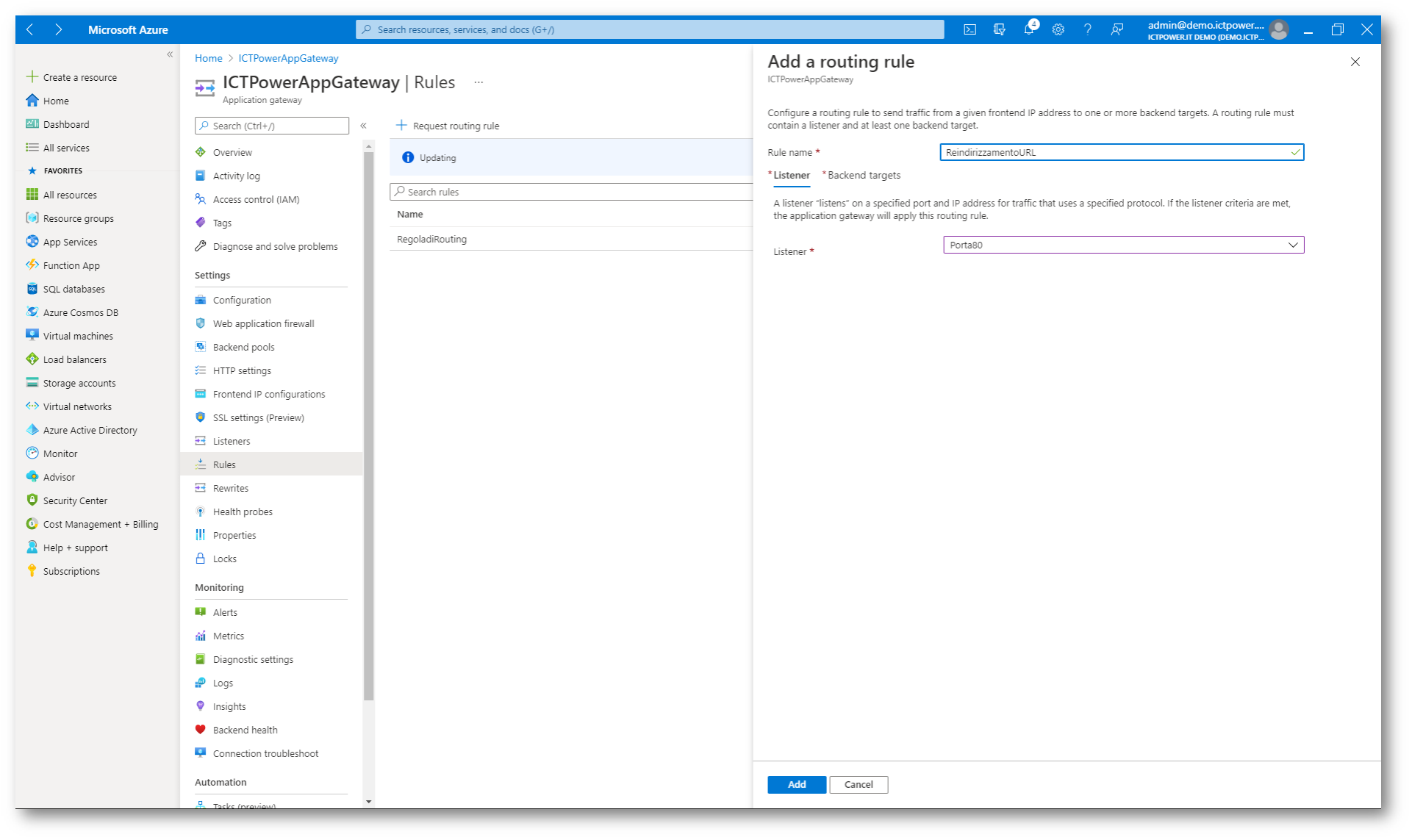
Task: Click the Azure Active Directory icon
Action: (32, 429)
